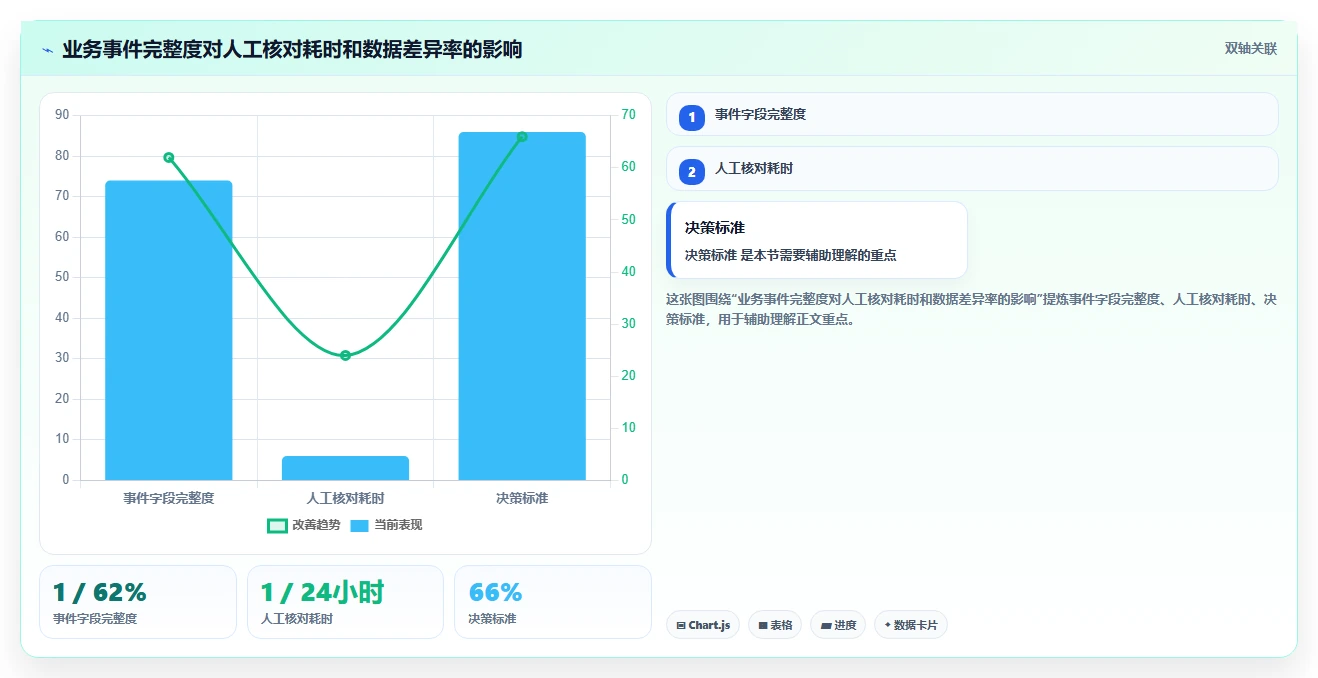Click trend line point above 人工核对耗时

pyautogui.click(x=345, y=355)
